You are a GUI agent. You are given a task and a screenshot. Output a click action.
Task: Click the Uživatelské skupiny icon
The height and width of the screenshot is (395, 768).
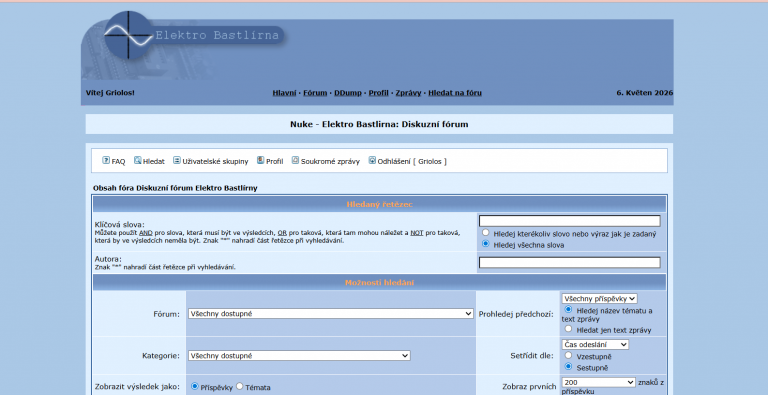pos(177,160)
